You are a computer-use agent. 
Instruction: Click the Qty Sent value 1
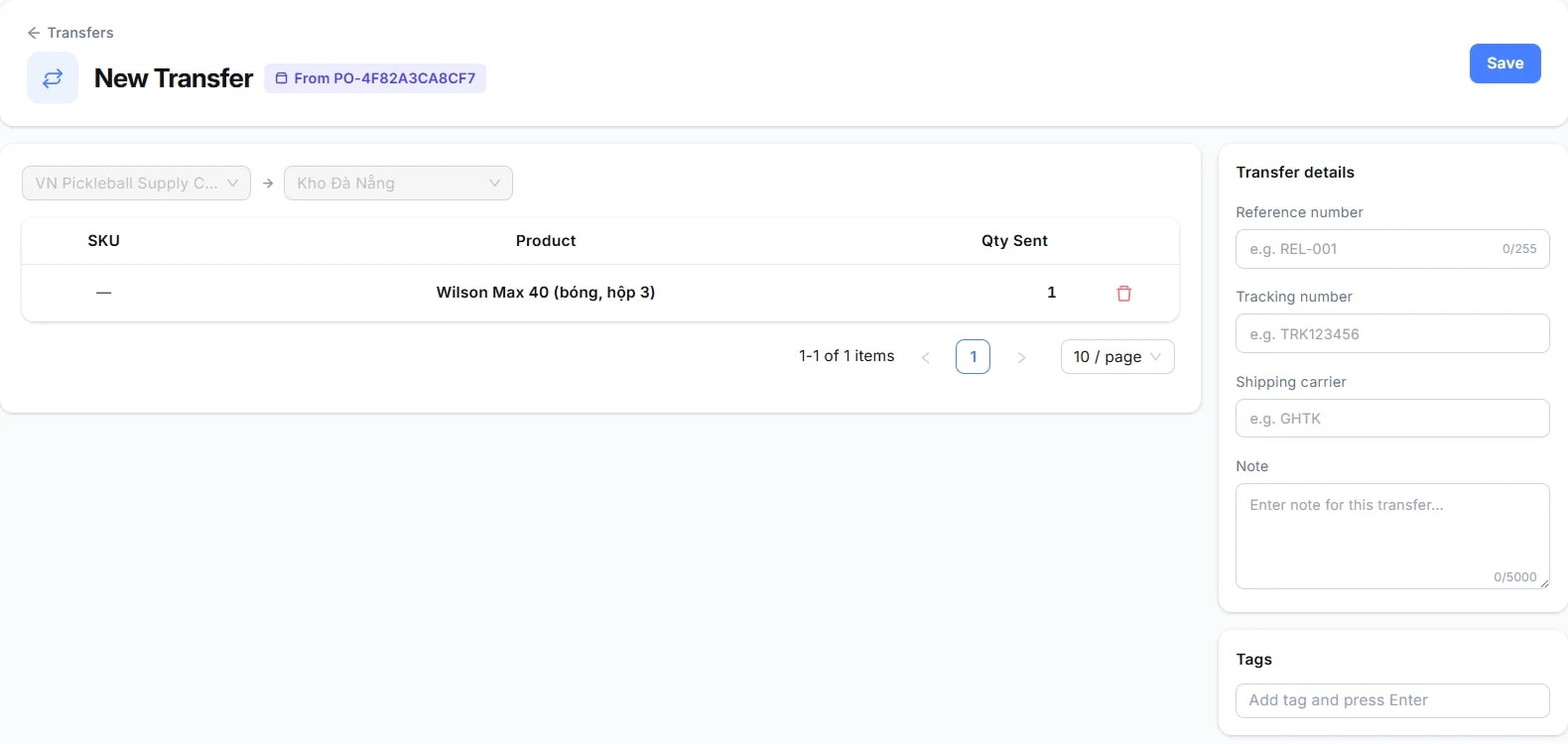1051,293
